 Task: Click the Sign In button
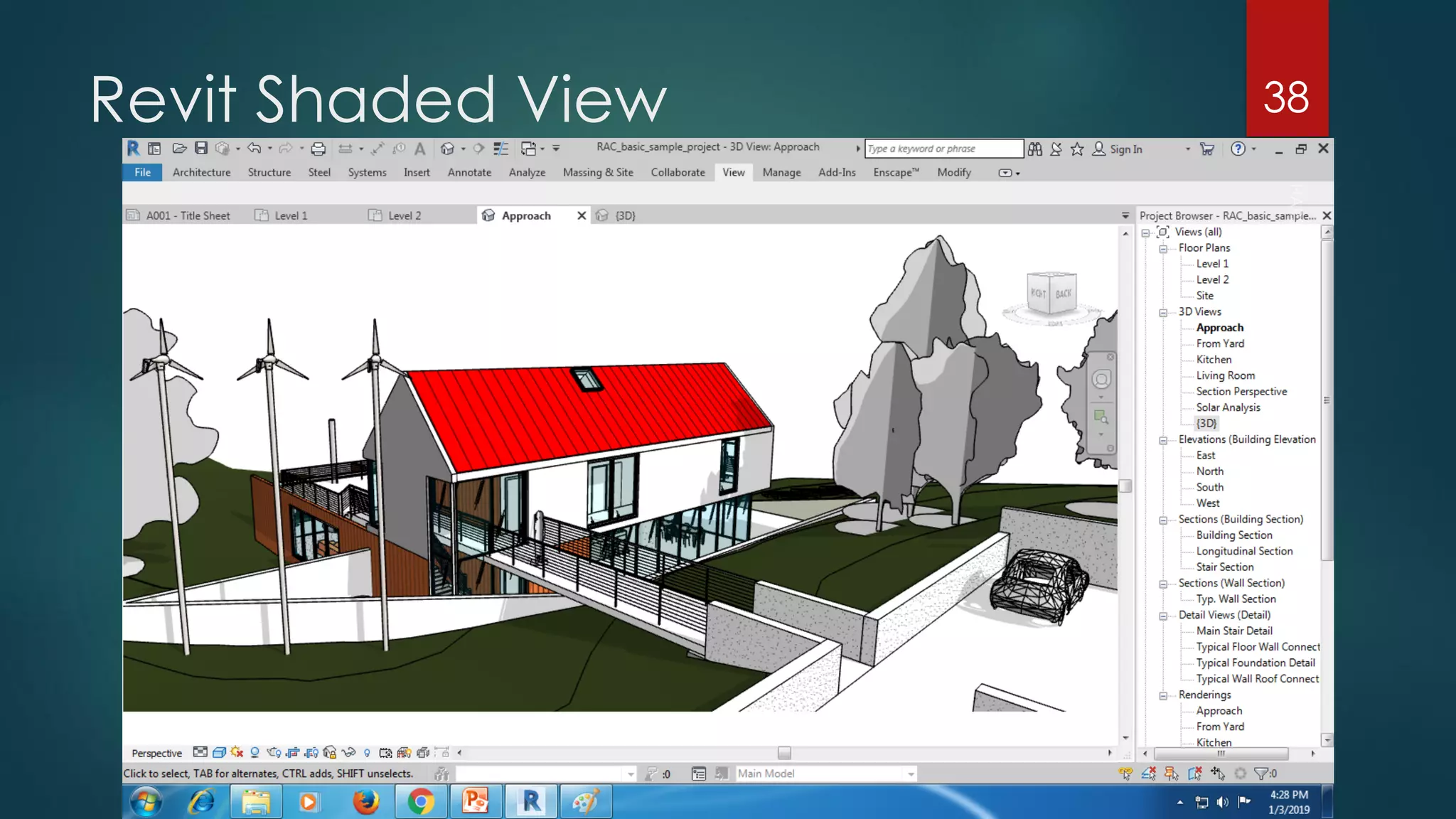[1118, 149]
